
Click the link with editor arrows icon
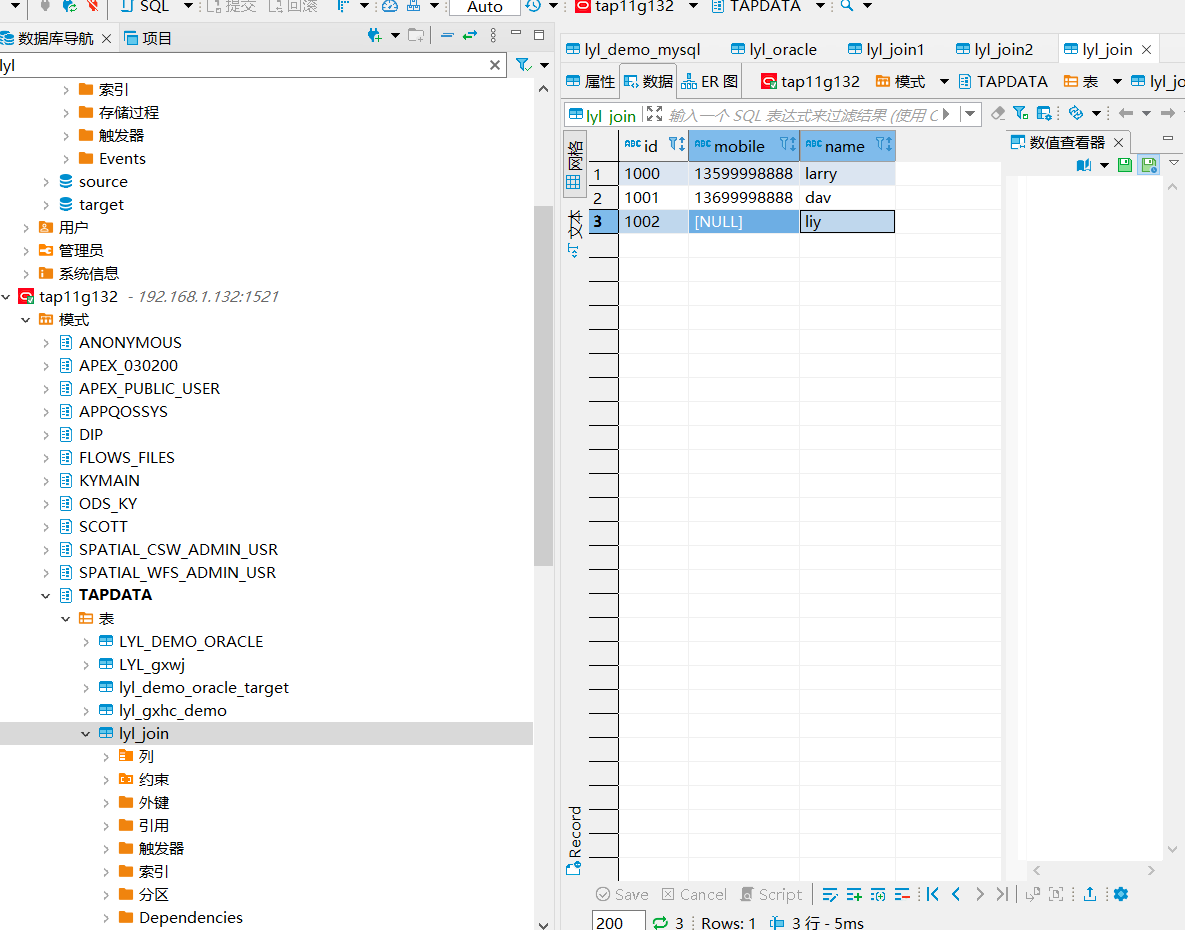[x=469, y=37]
